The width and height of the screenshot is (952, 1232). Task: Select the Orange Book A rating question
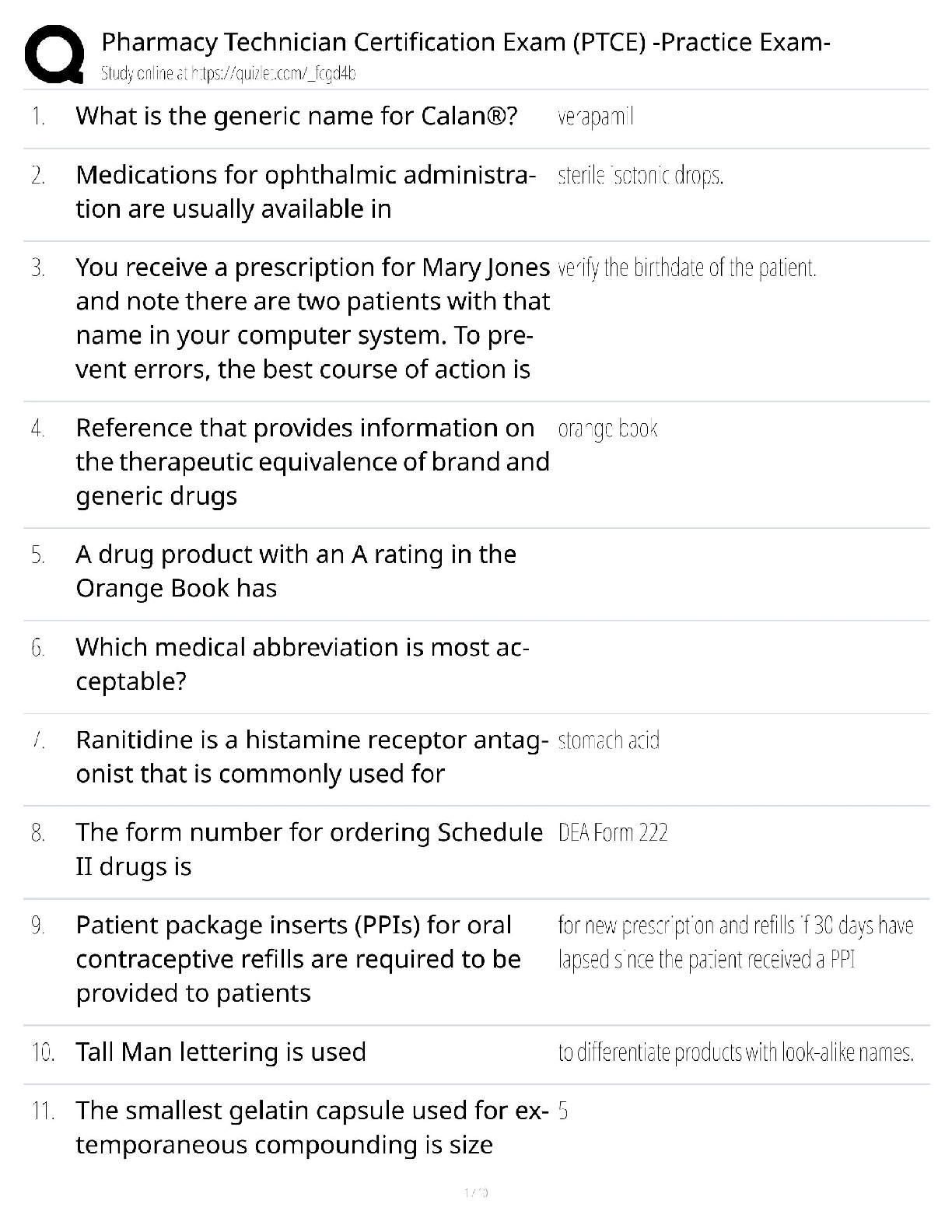coord(296,571)
